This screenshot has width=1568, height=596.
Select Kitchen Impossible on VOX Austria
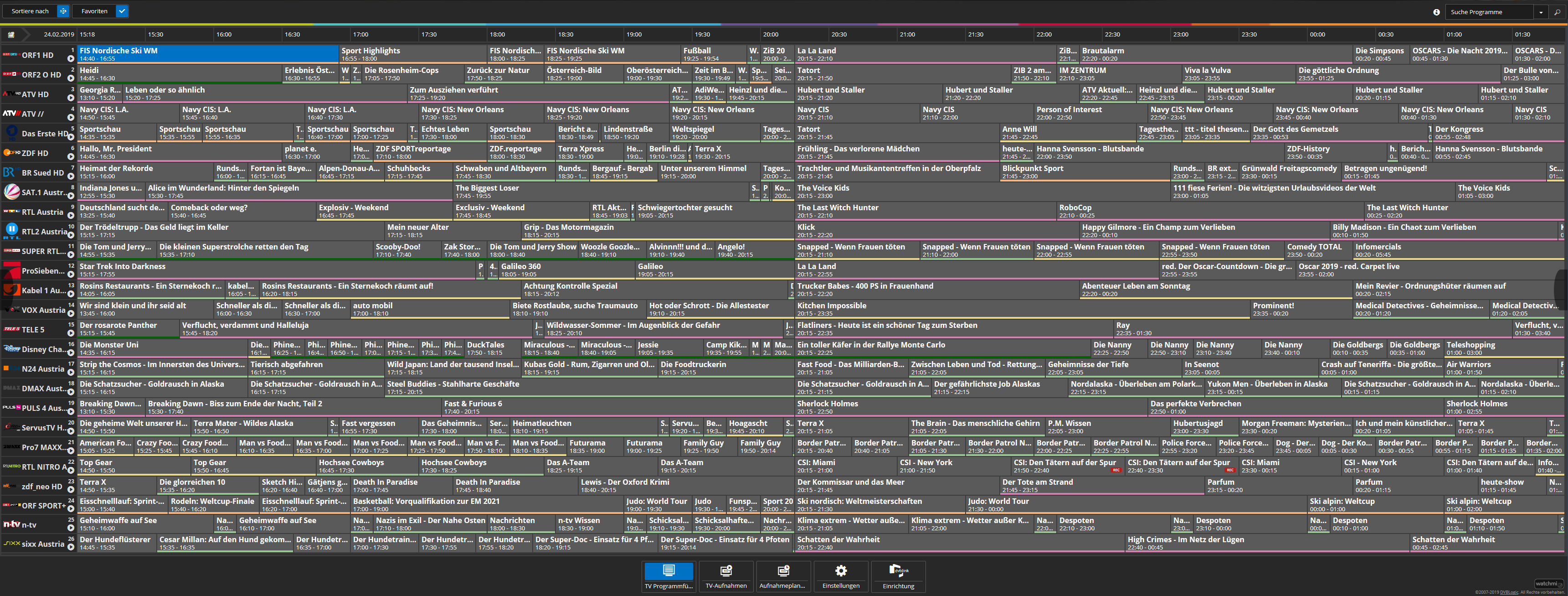[x=1023, y=309]
